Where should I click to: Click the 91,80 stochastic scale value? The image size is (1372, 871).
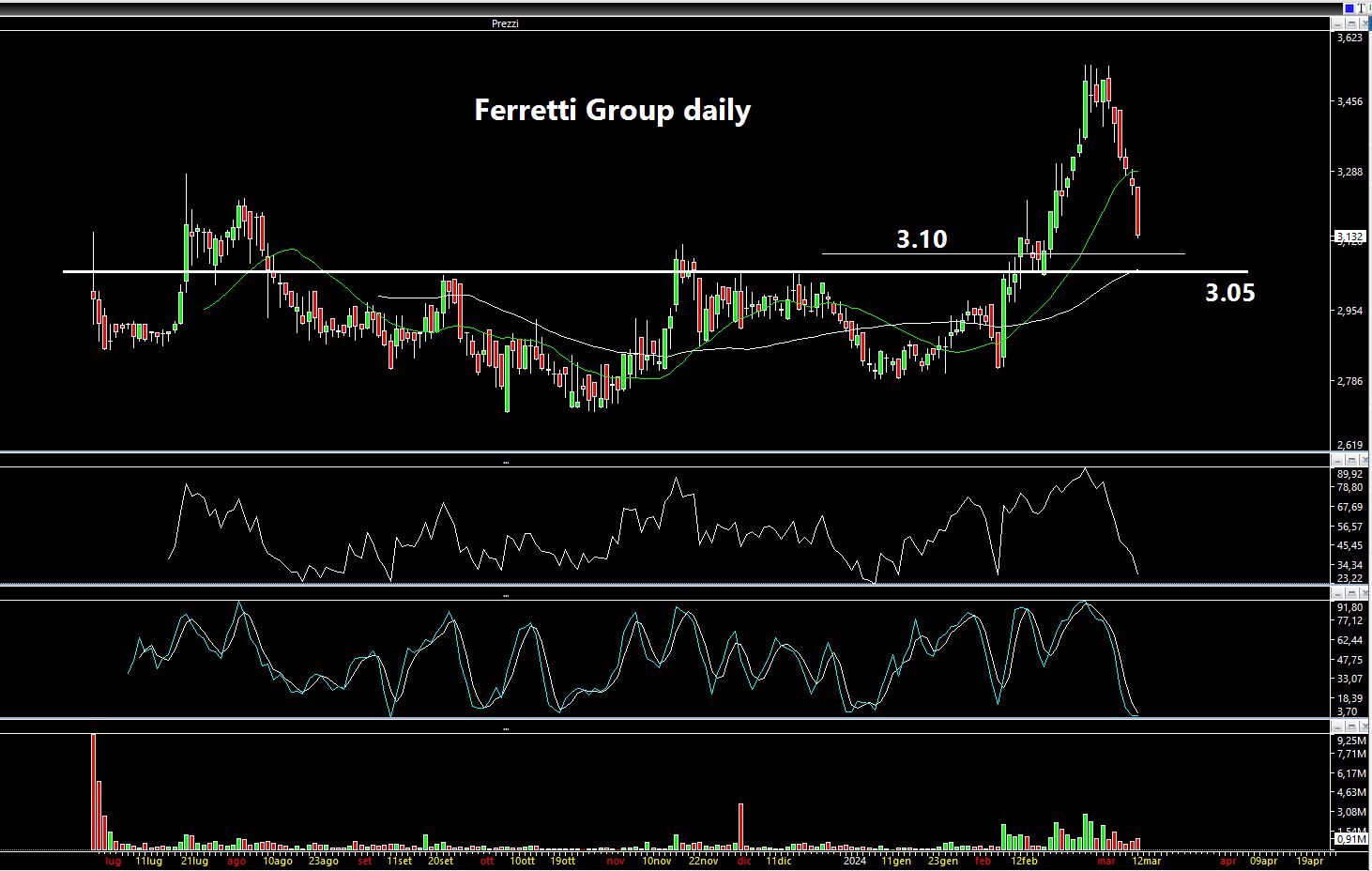pos(1349,608)
